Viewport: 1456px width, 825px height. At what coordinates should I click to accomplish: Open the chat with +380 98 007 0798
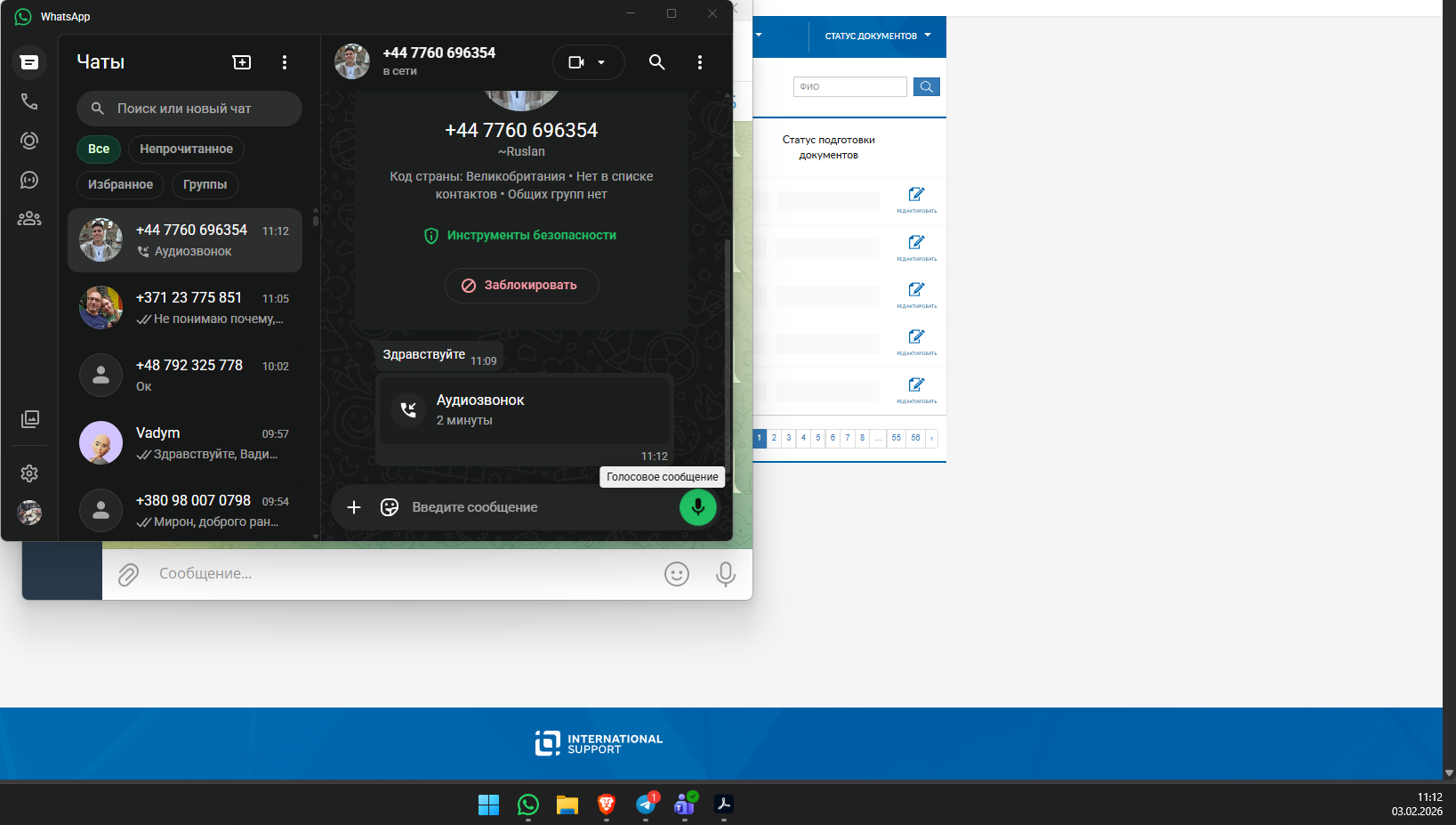click(185, 511)
